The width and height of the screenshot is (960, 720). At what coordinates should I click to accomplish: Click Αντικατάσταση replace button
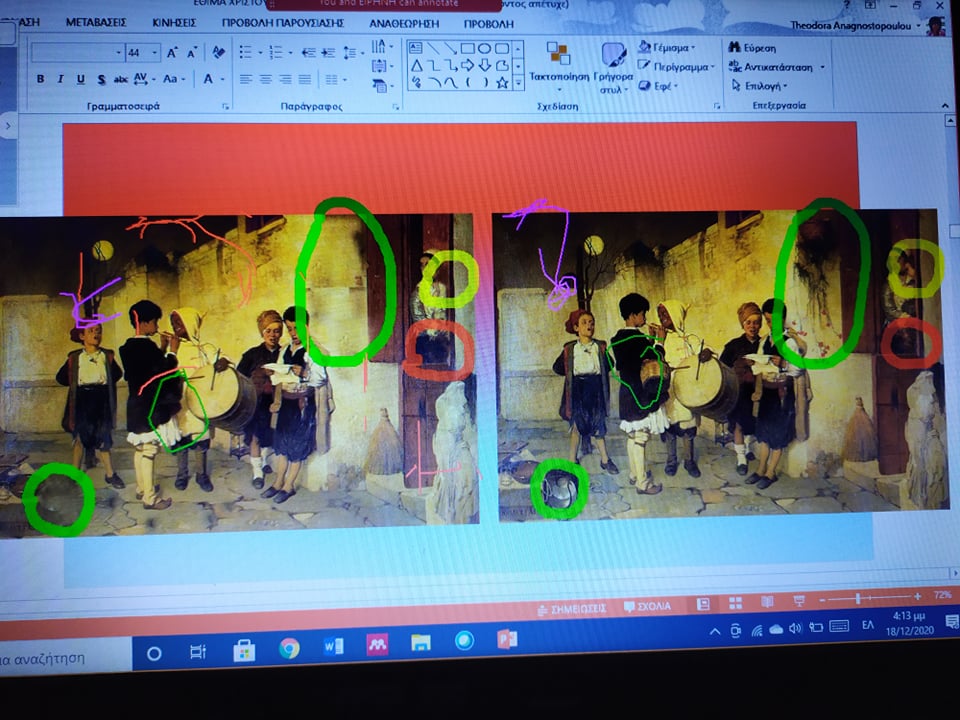point(776,67)
